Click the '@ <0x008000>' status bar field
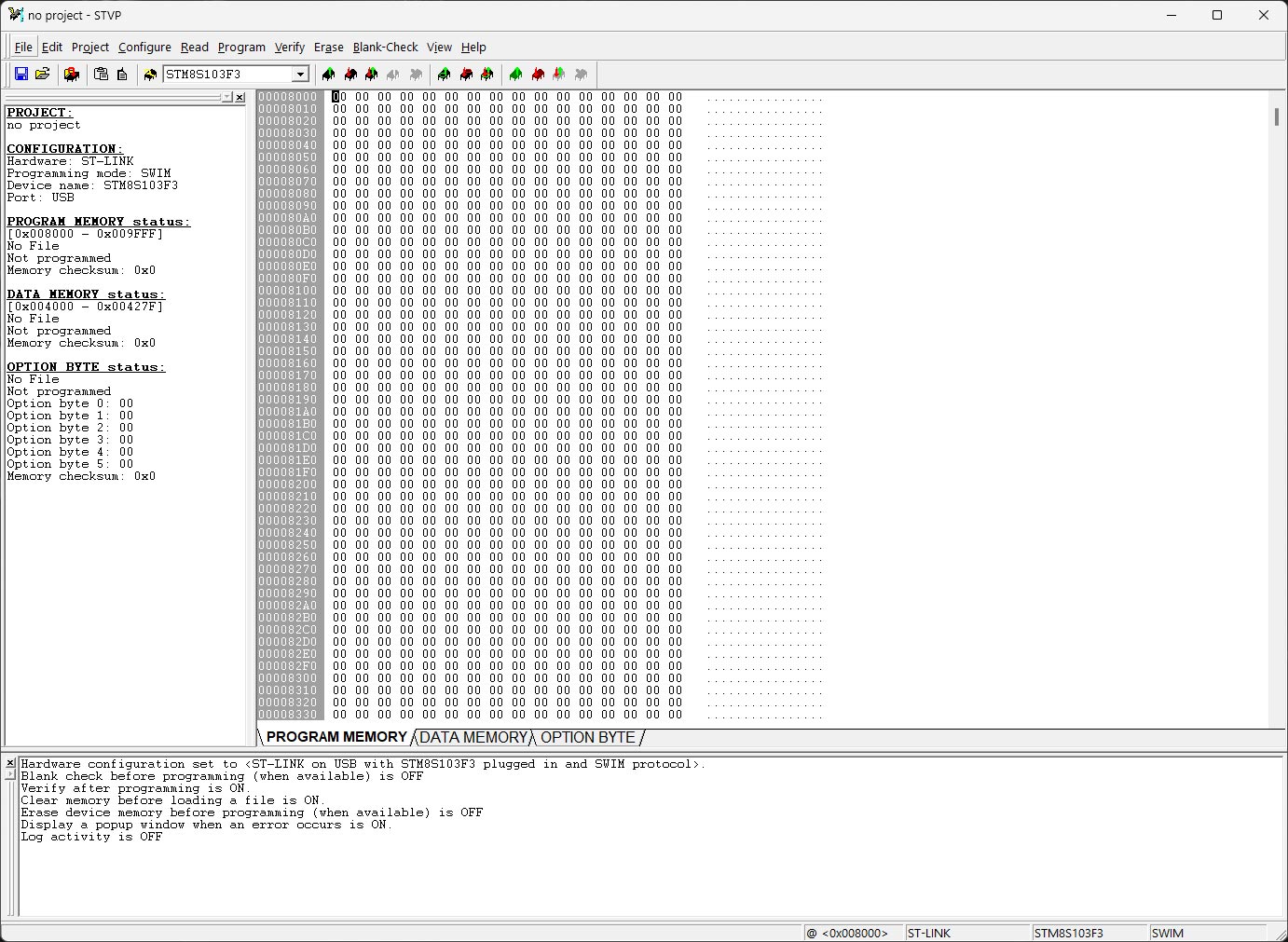1288x942 pixels. tap(853, 933)
